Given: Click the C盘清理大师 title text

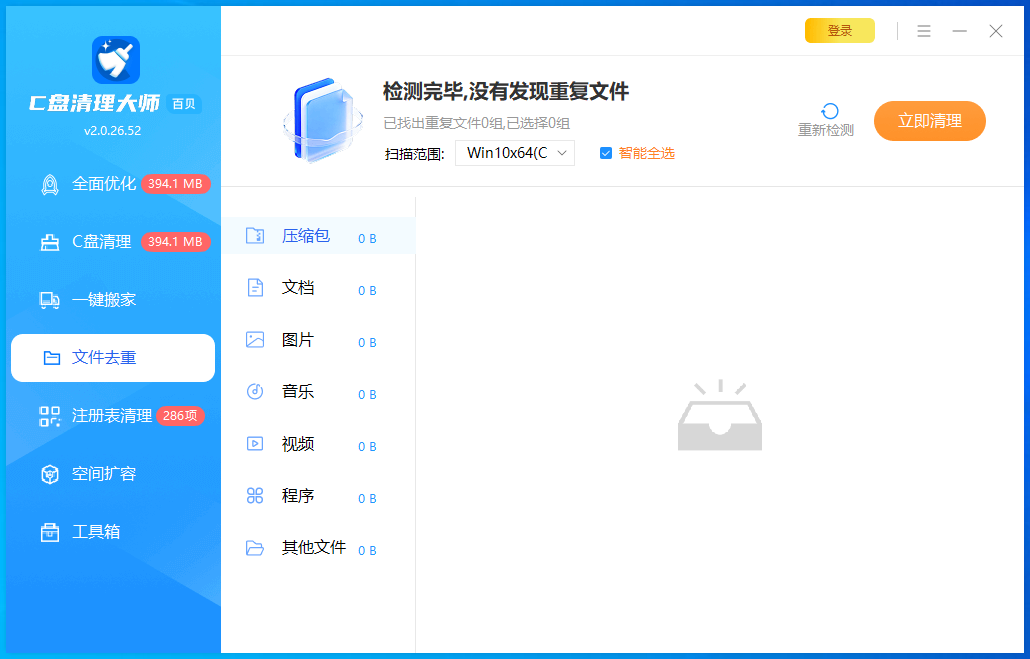Looking at the screenshot, I should (95, 103).
